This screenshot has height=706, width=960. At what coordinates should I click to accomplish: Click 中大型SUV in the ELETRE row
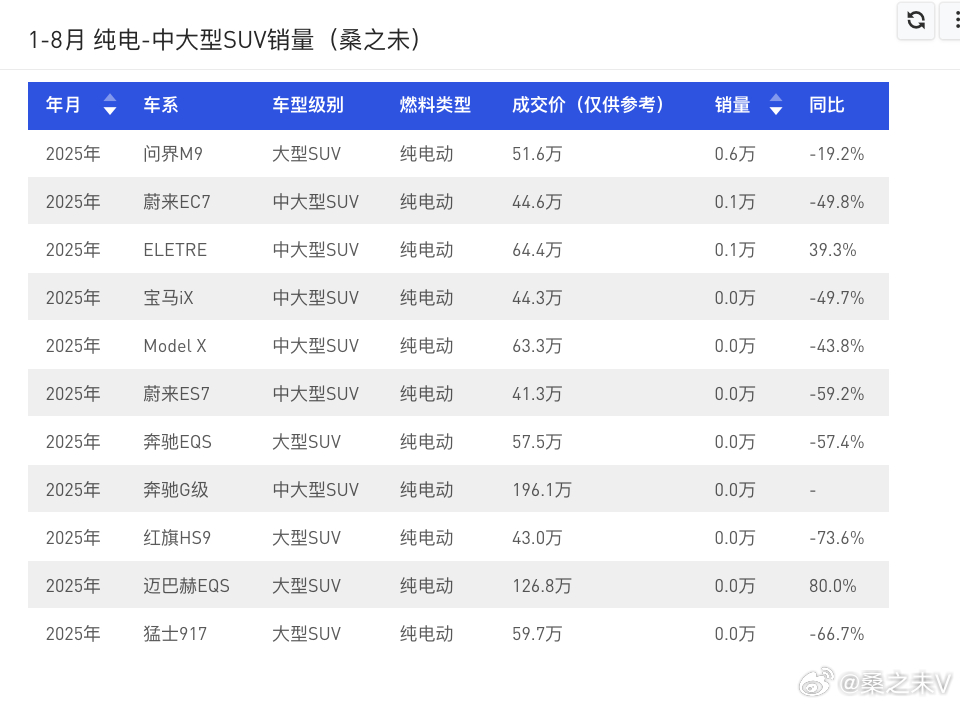coord(315,250)
